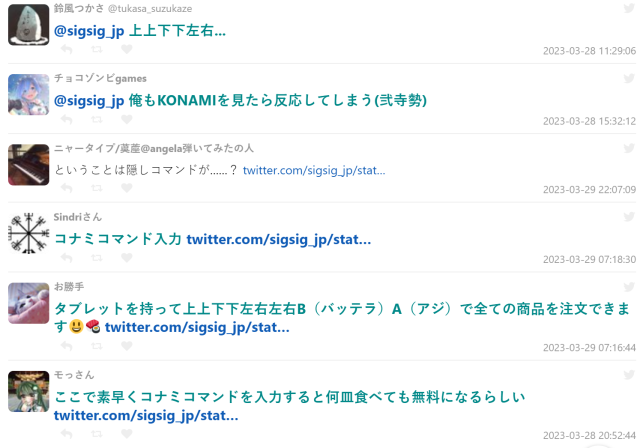
Task: Open 鈴風つかさ's profile avatar
Action: pos(28,25)
